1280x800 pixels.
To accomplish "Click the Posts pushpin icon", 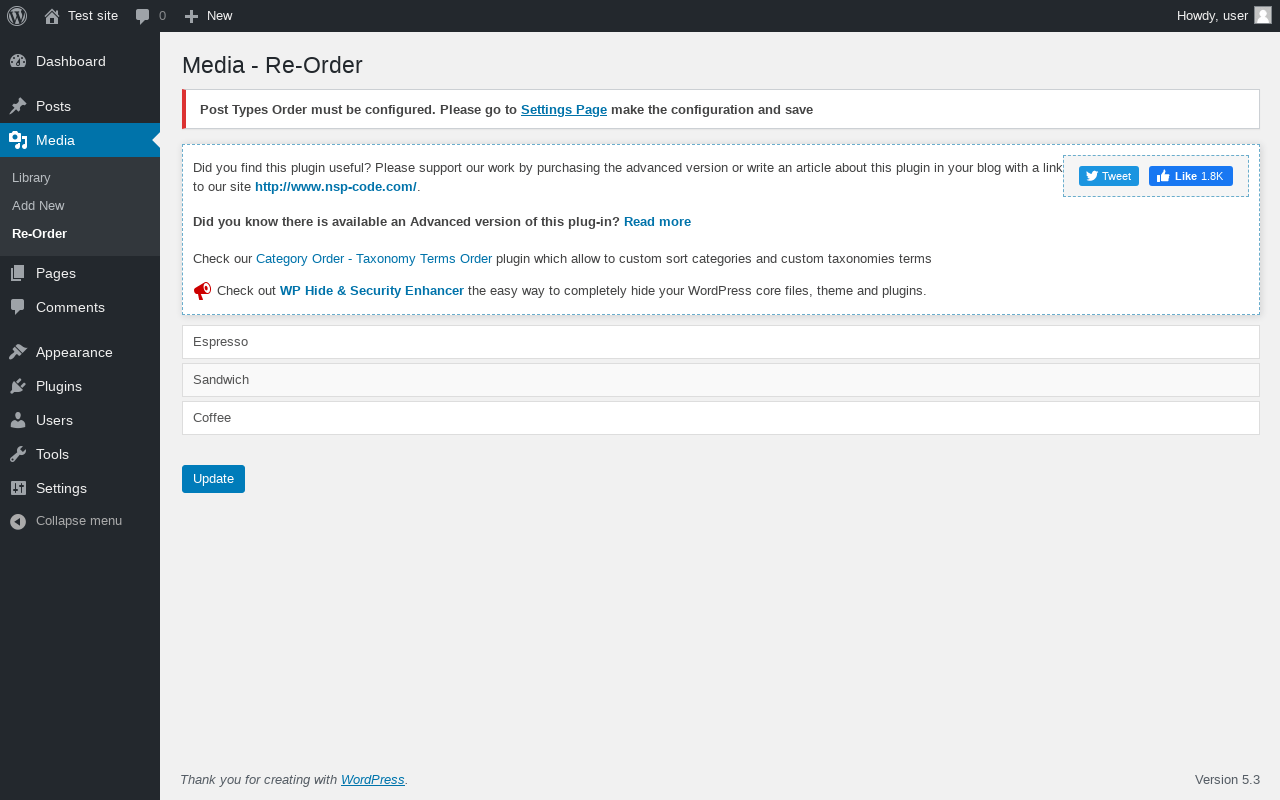I will point(18,106).
